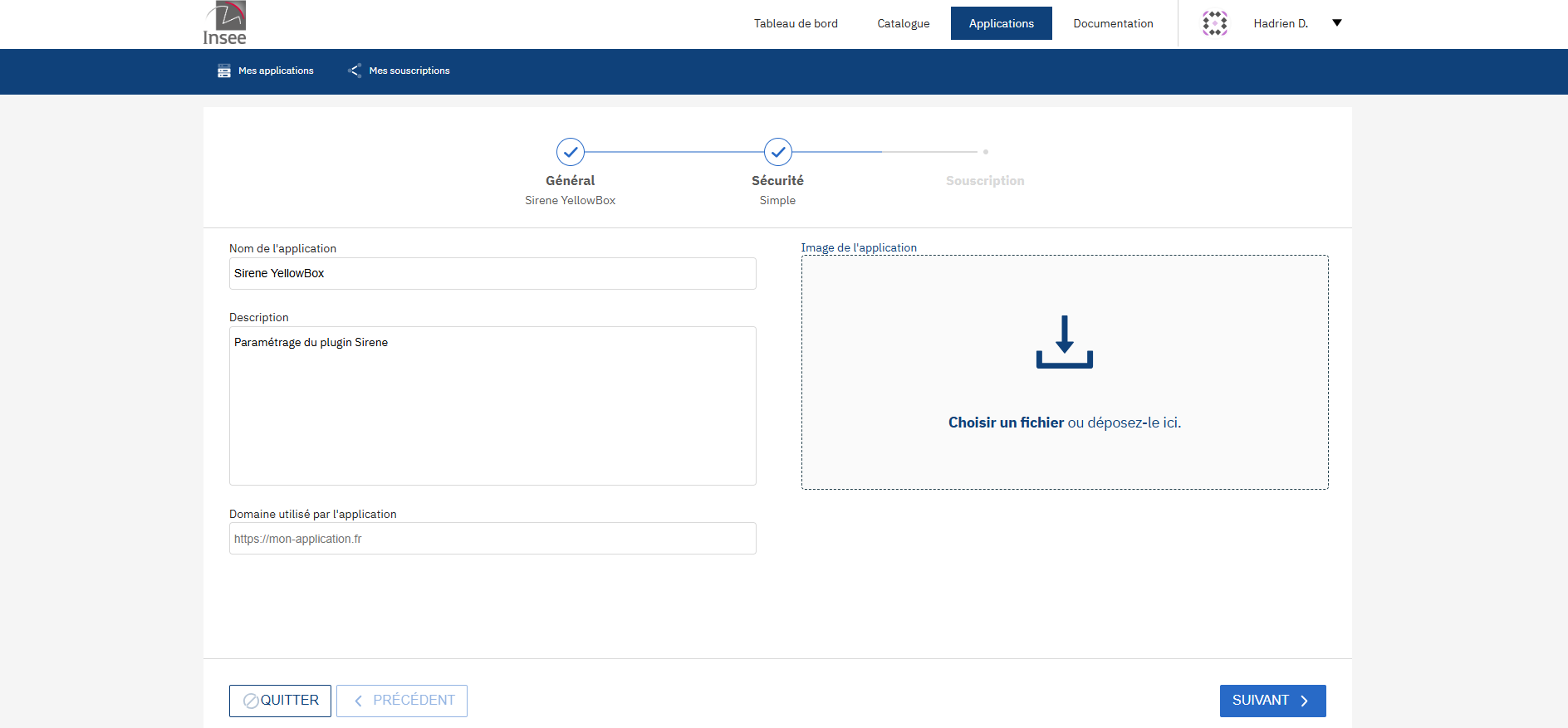Click the Général step checkmark circle
This screenshot has width=1568, height=728.
[571, 152]
